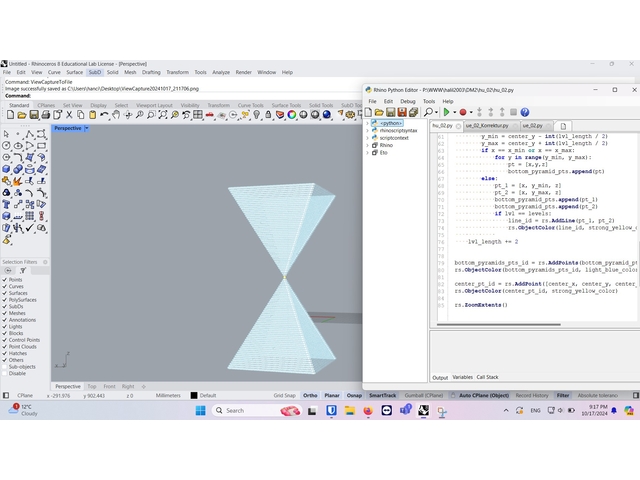Click the Four viewports icon in Rhino toolbar
The image size is (640, 480).
click(x=198, y=115)
